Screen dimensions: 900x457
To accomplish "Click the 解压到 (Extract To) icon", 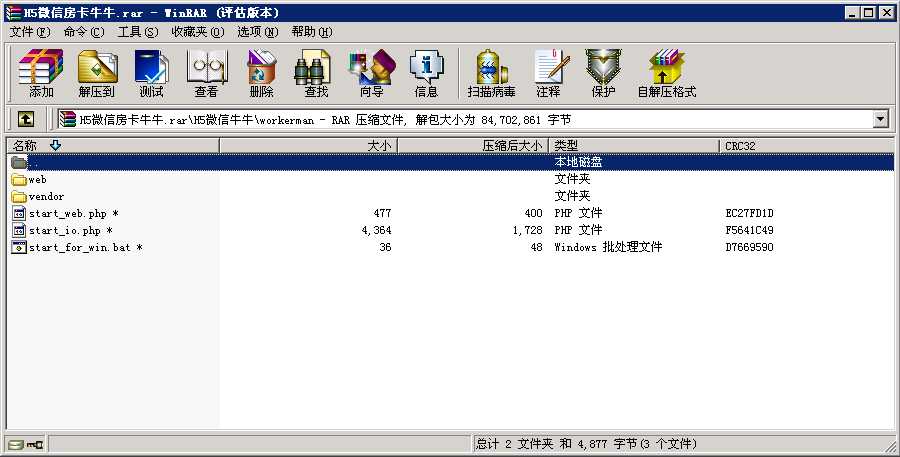I will pyautogui.click(x=97, y=73).
